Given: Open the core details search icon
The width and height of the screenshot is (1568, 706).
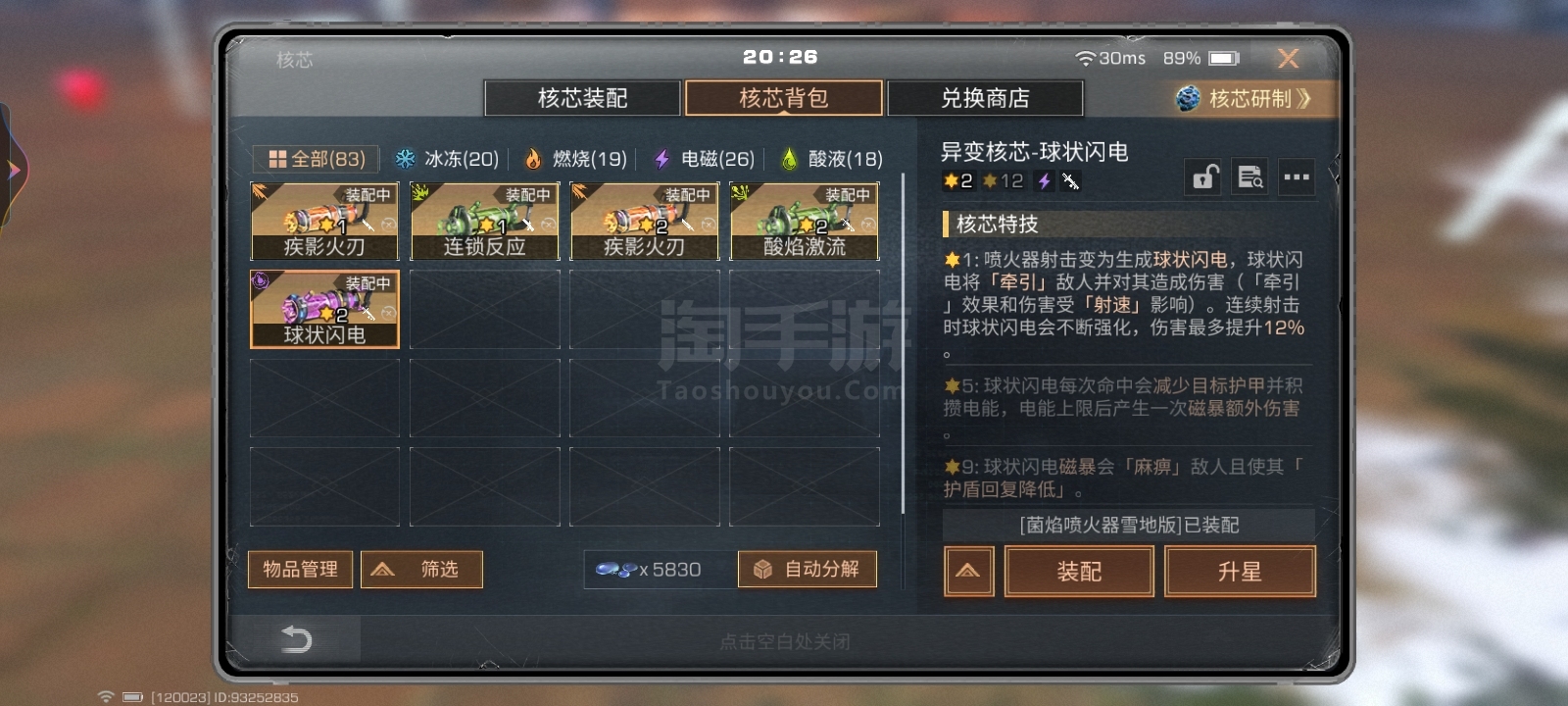Looking at the screenshot, I should coord(1249,177).
